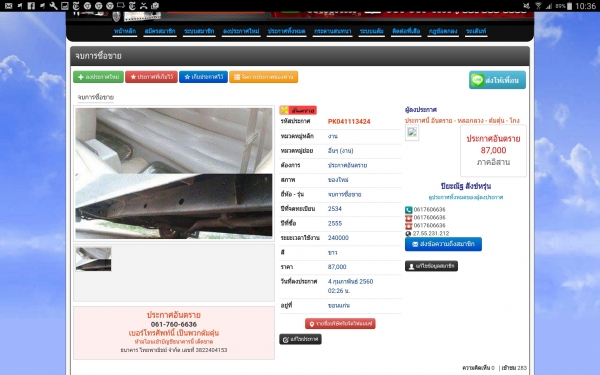Screen dimensions: 600x375
Task: Open the small listing photo thumbnail
Action: coord(93,259)
